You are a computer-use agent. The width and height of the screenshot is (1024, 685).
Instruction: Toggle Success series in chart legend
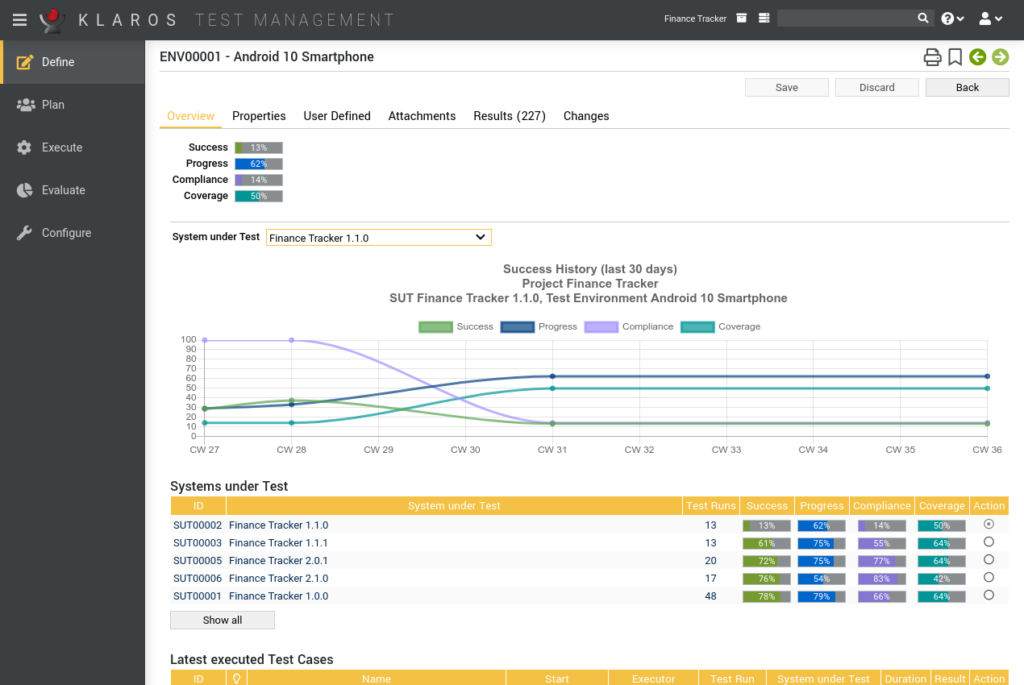pos(456,327)
